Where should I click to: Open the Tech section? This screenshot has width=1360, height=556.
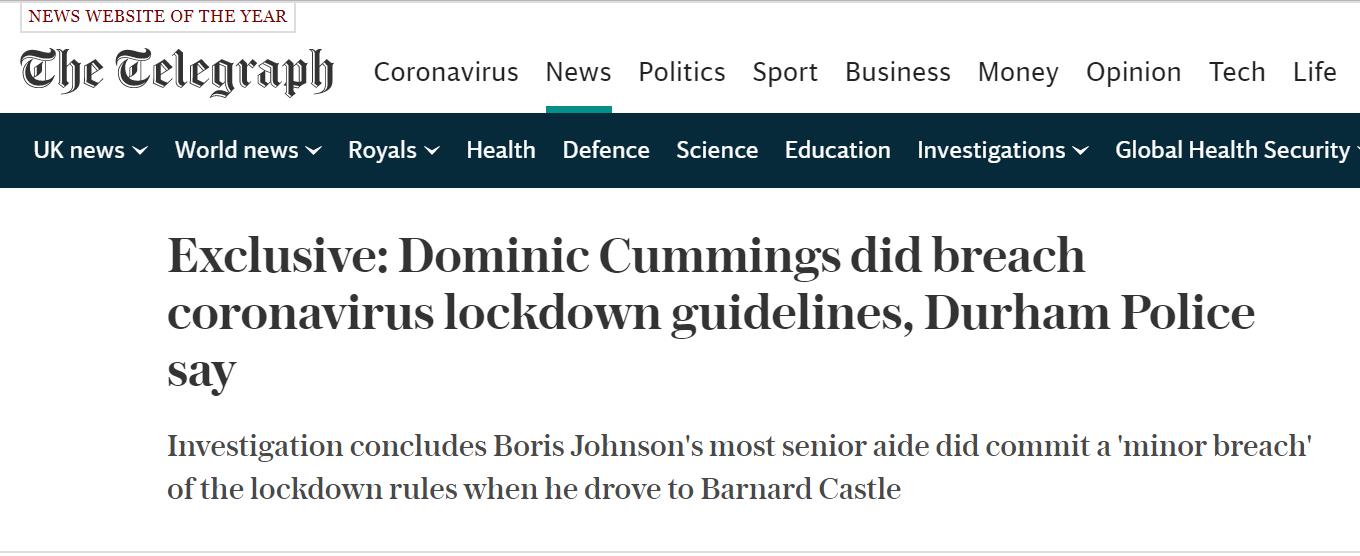click(x=1237, y=72)
